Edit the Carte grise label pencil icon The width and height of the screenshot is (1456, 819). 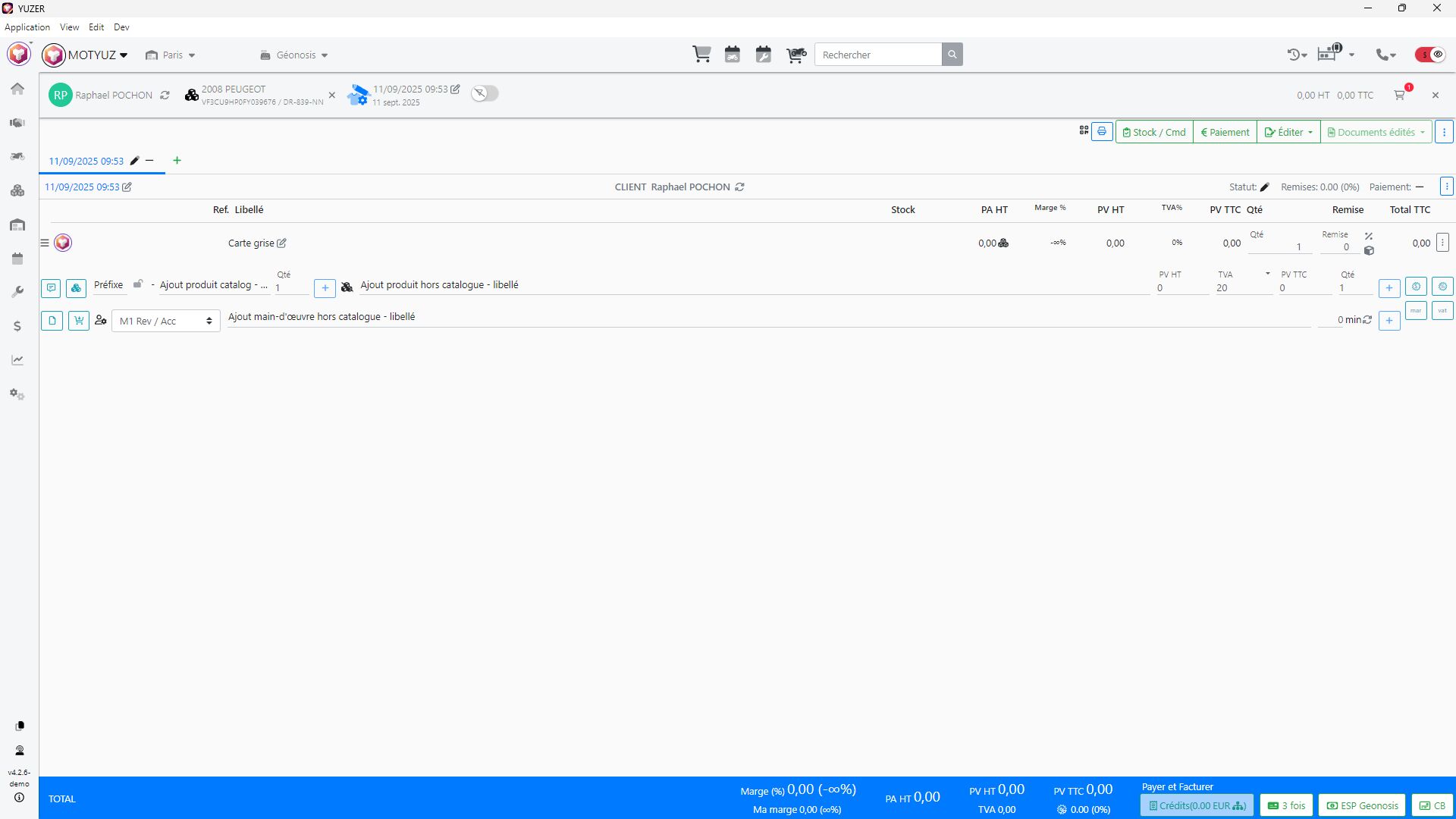pyautogui.click(x=282, y=243)
